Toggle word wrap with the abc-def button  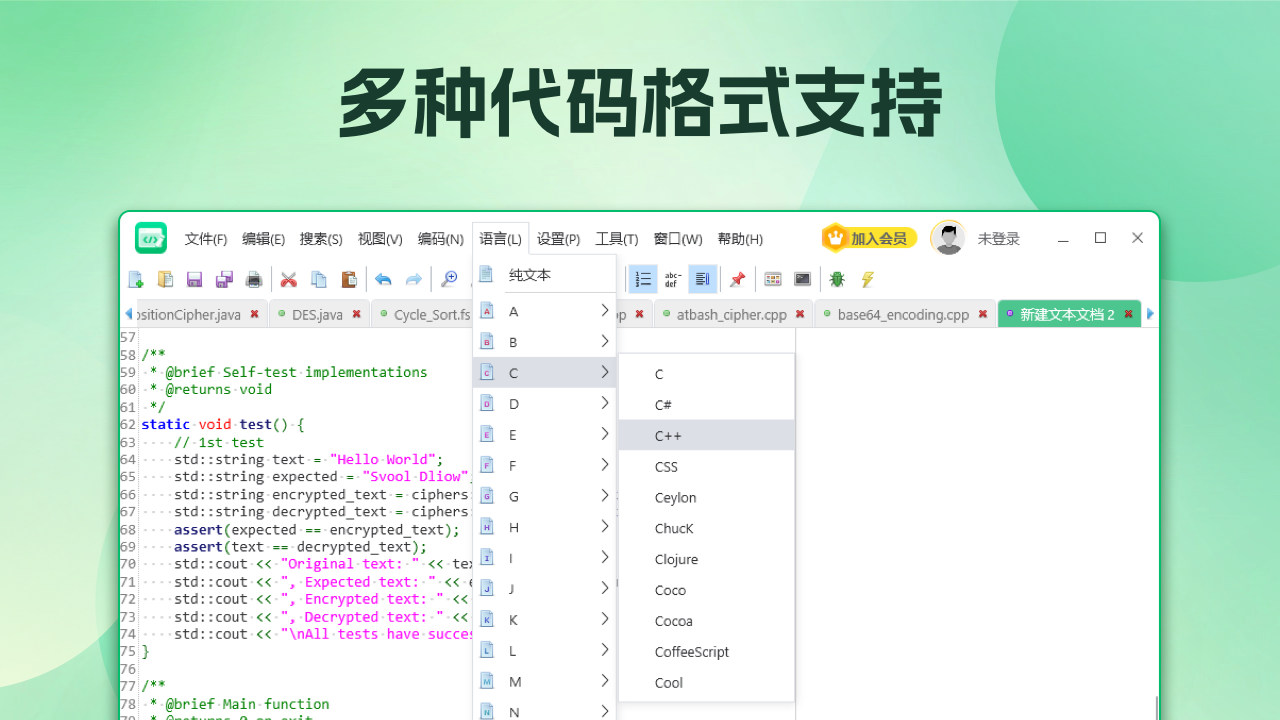673,279
